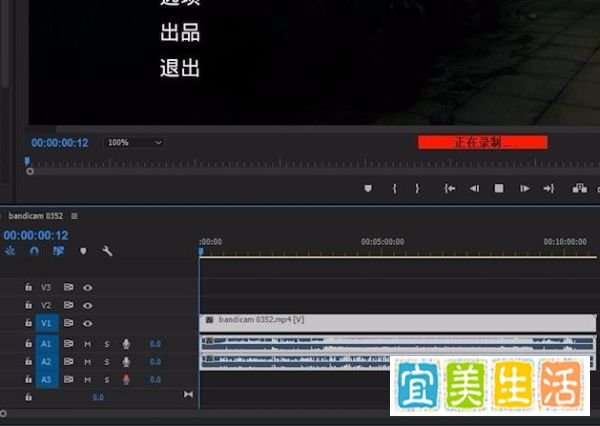
Task: Toggle sync lock for V1
Action: [68, 323]
